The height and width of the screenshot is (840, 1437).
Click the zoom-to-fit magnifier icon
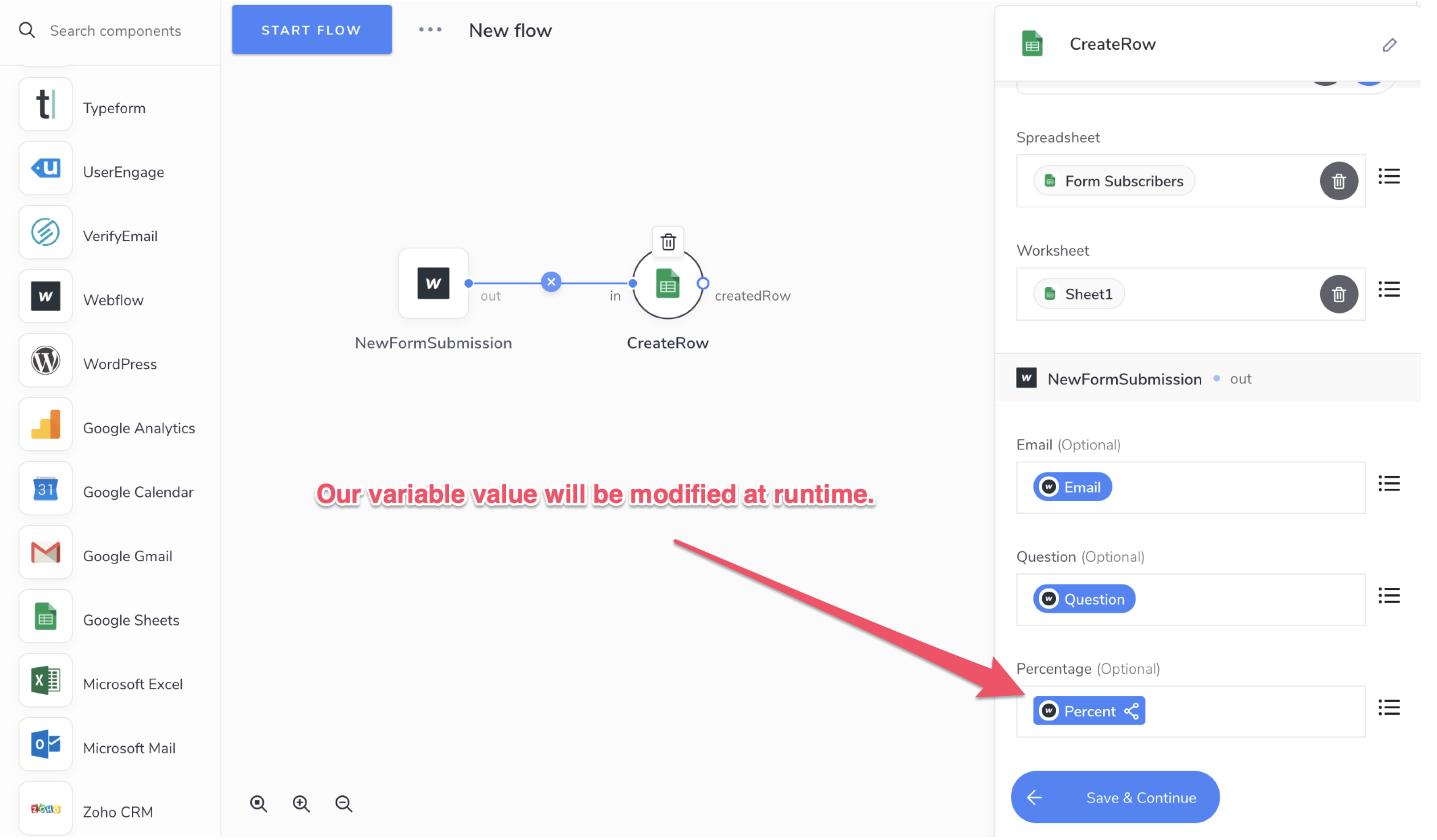[x=259, y=803]
